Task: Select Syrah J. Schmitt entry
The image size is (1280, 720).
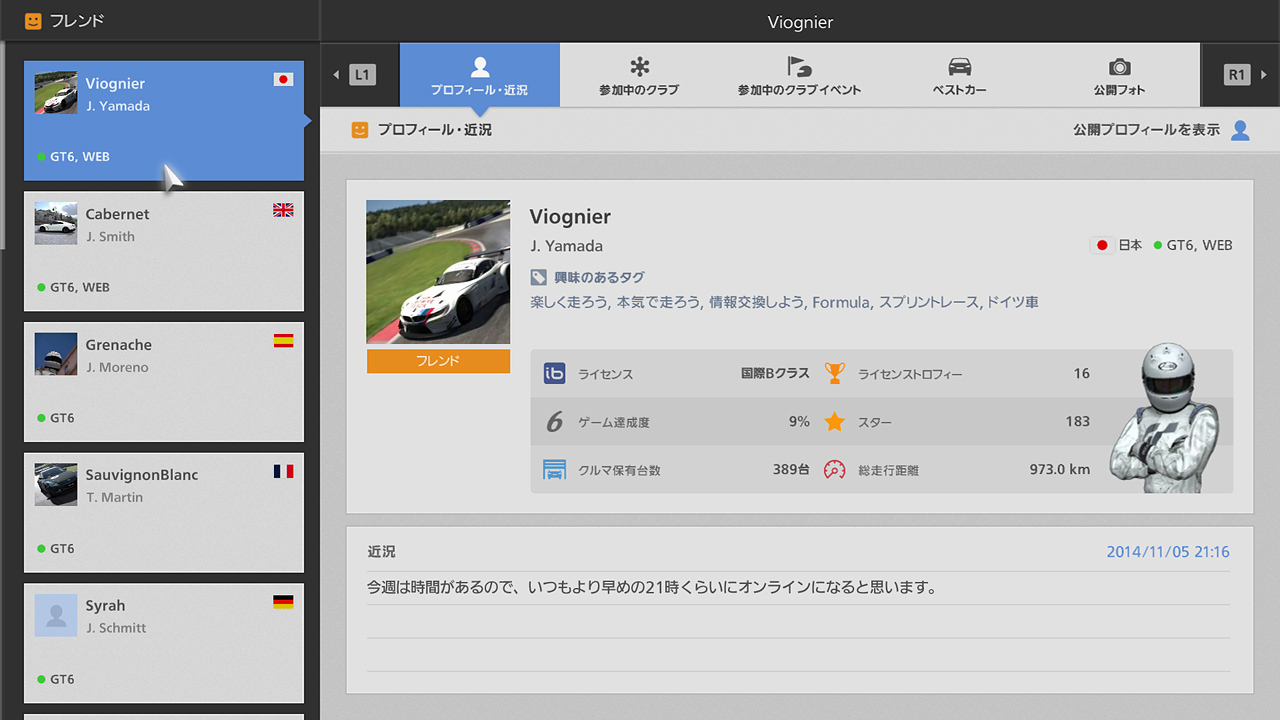Action: pos(164,643)
